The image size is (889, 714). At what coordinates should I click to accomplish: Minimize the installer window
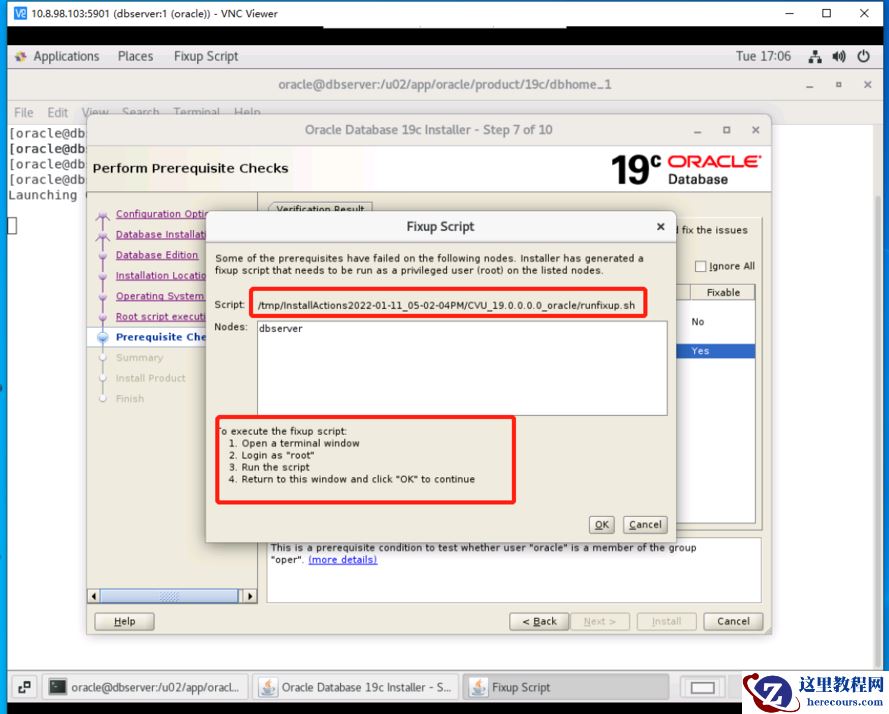697,130
